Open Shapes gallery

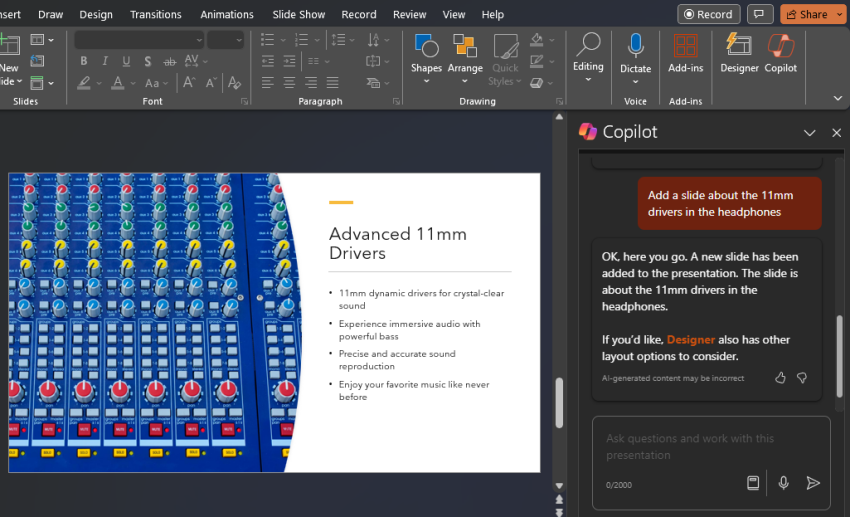(x=426, y=59)
